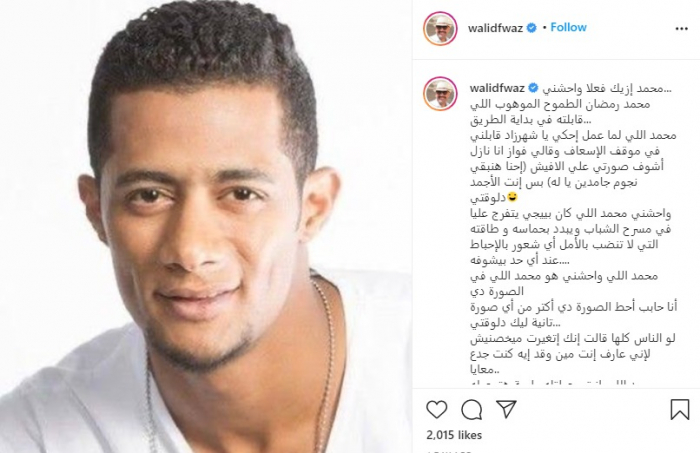Save the post with the bookmark icon

680,409
